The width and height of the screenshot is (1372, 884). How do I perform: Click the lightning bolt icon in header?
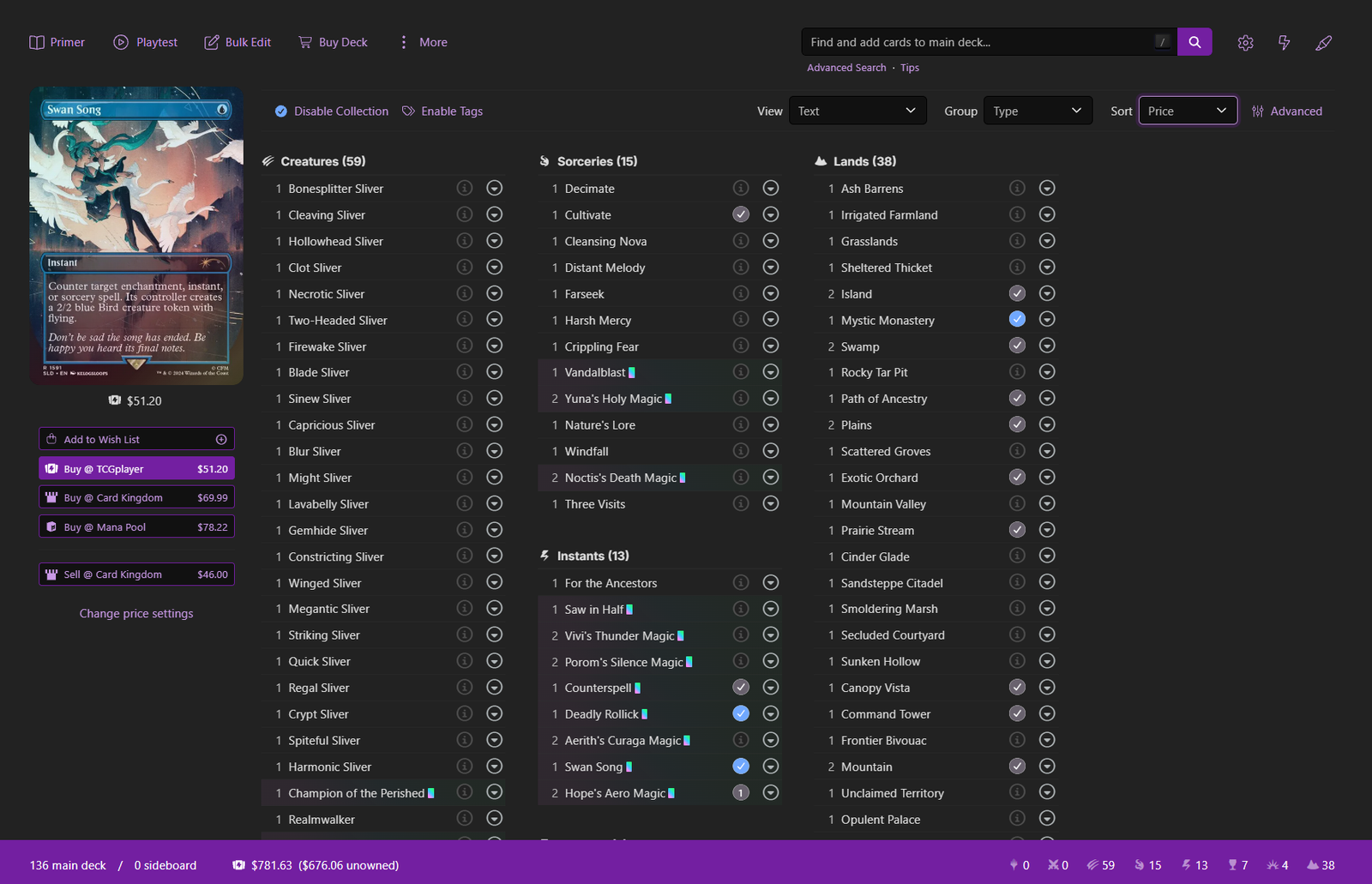tap(1284, 43)
